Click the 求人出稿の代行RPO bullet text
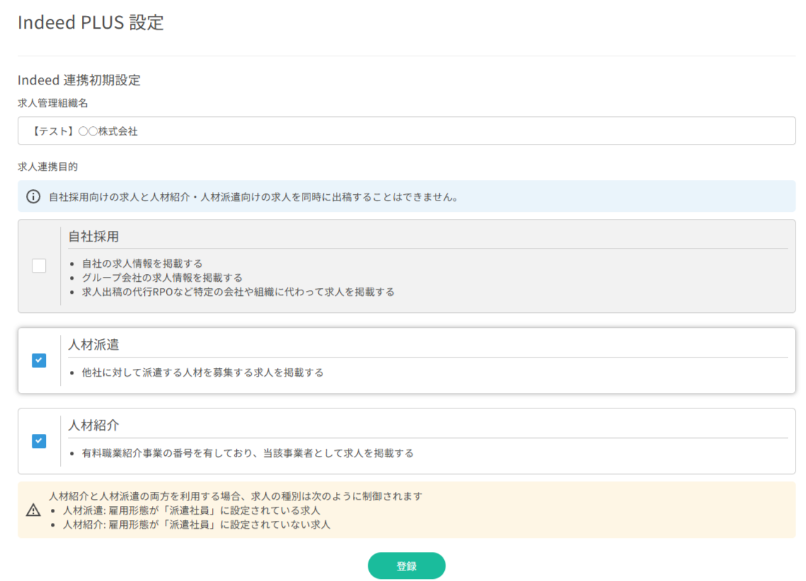Viewport: 806px width, 581px height. (239, 292)
